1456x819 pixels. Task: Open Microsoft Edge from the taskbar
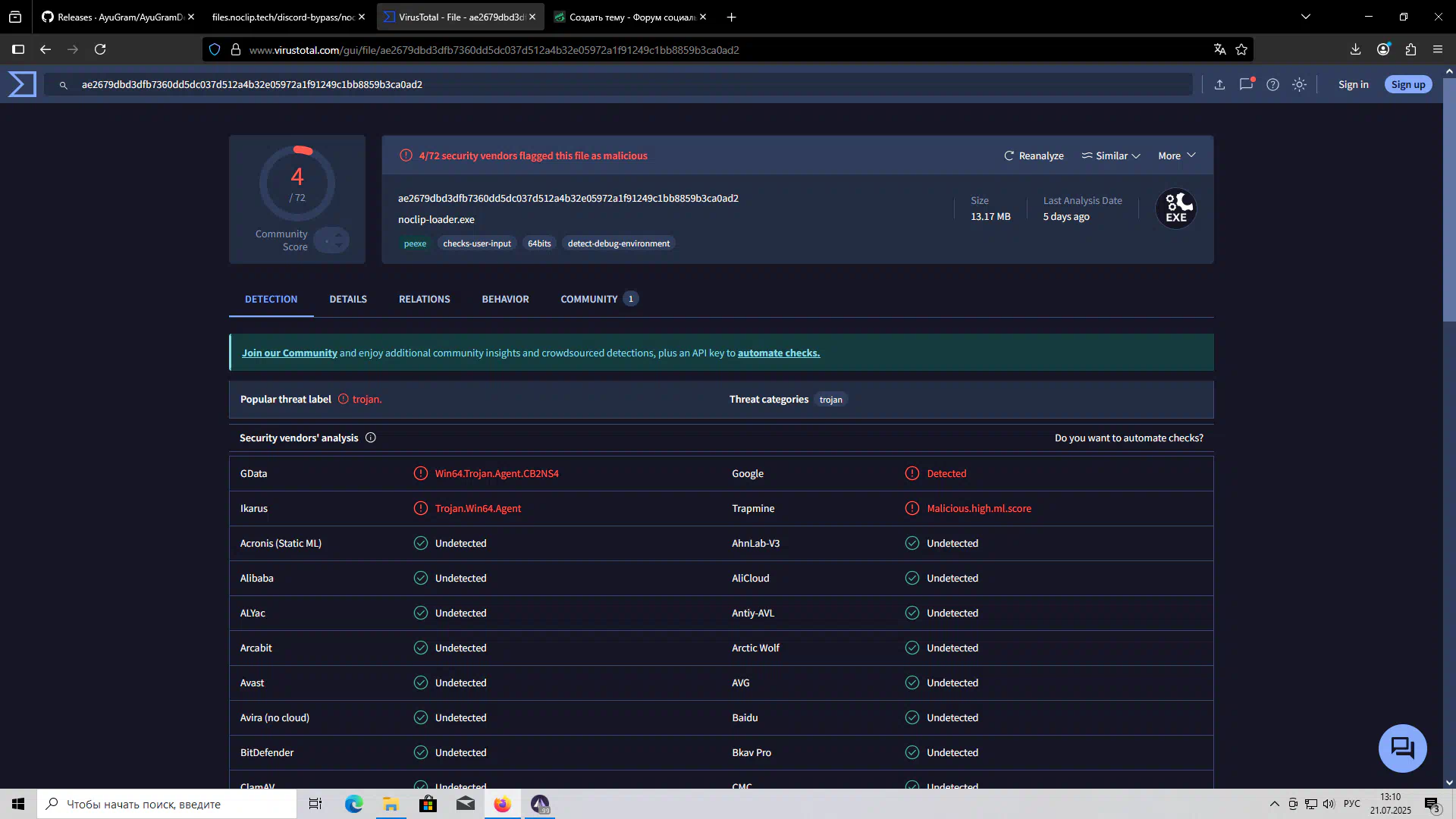[353, 804]
